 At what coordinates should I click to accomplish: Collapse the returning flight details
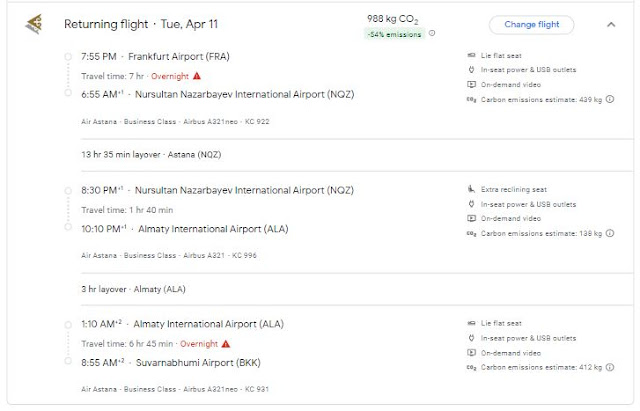point(611,24)
